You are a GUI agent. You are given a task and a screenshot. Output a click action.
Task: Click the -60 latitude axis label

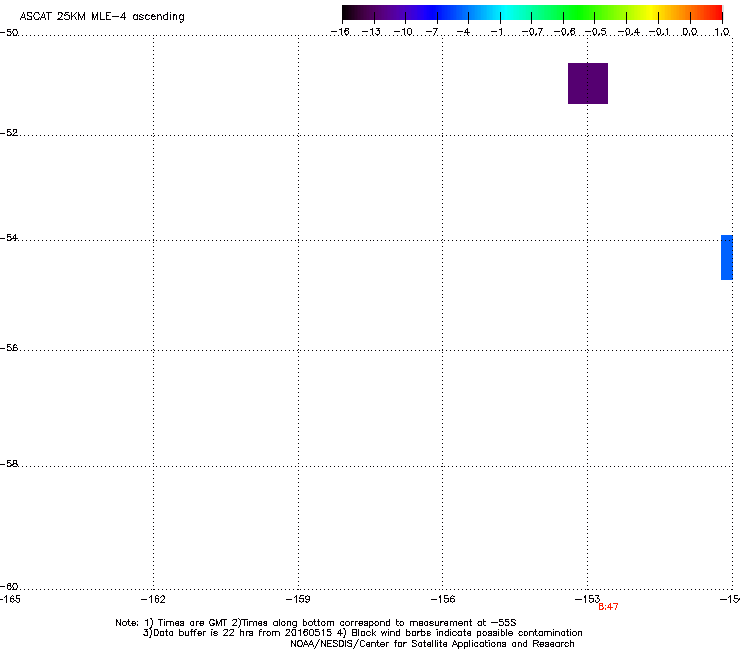pyautogui.click(x=9, y=586)
